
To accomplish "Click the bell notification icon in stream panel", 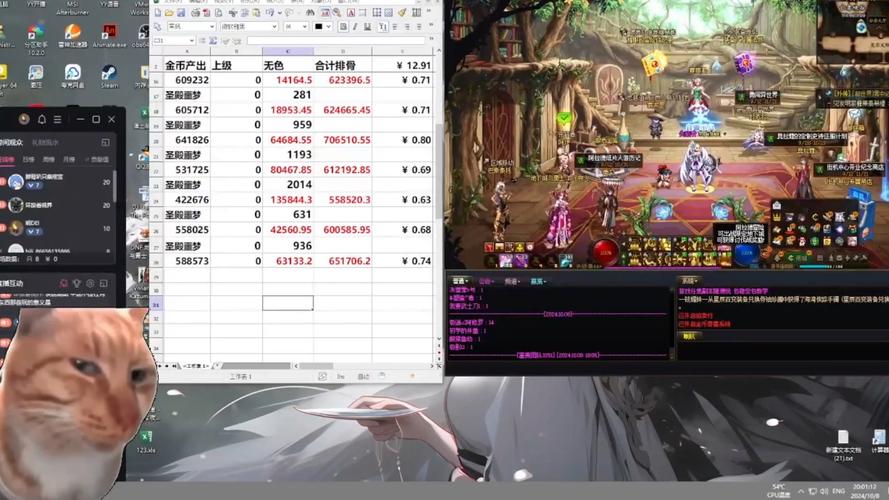I will click(42, 119).
